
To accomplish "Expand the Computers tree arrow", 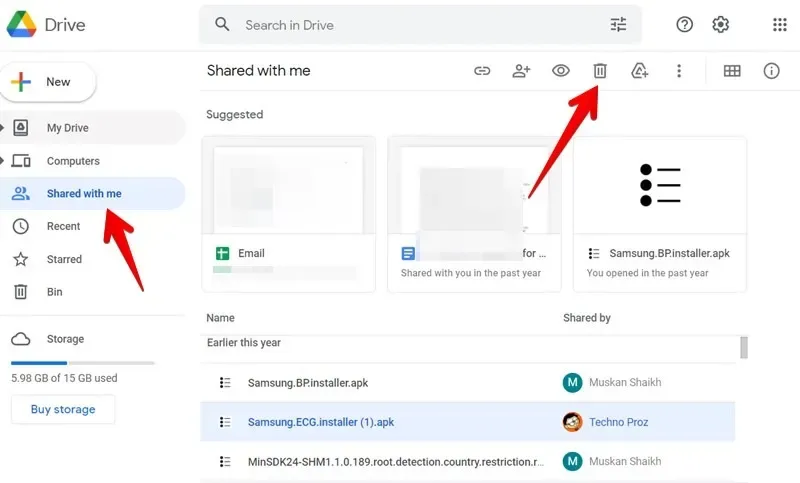I will pyautogui.click(x=2, y=161).
